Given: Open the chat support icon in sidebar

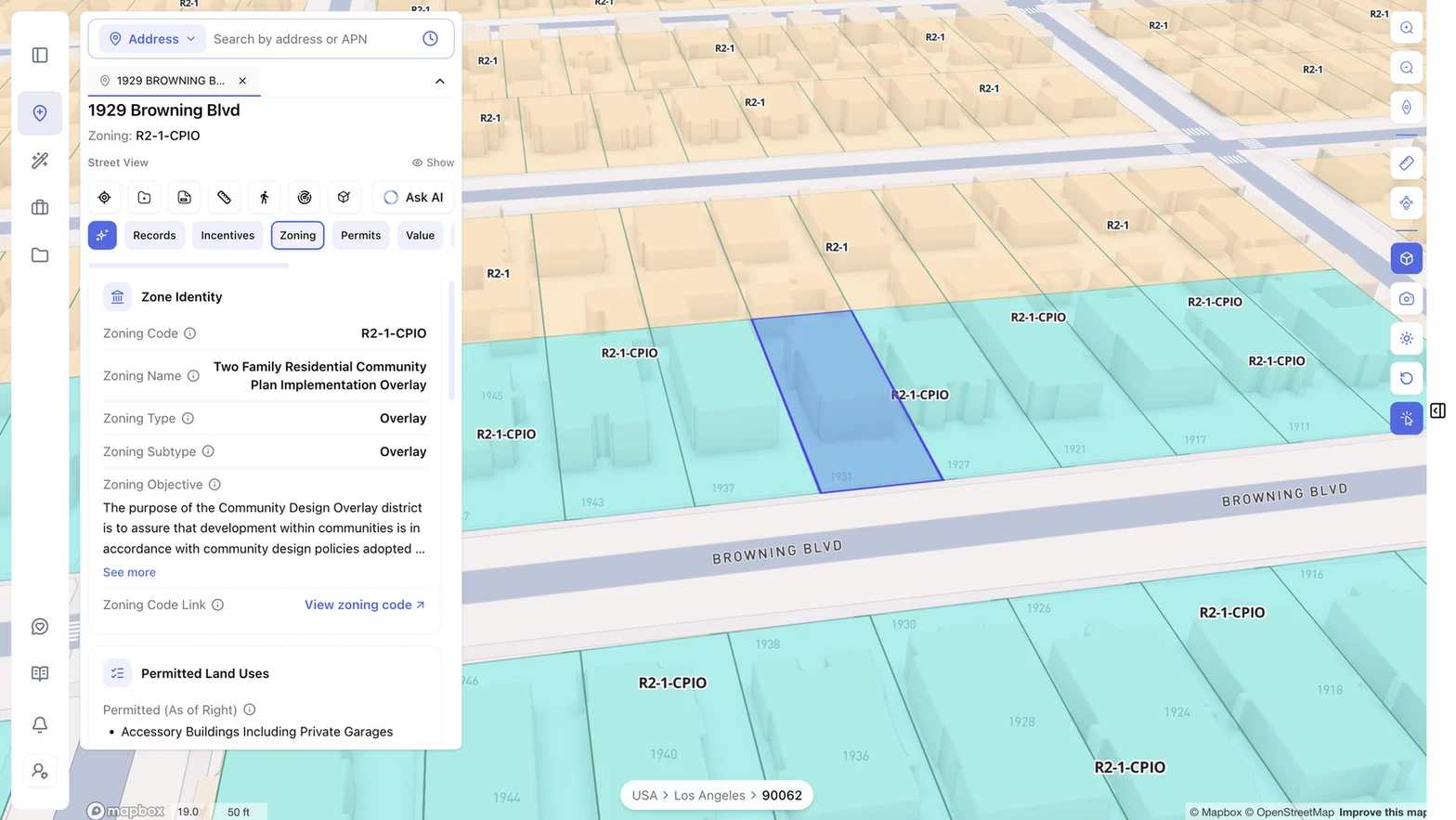Looking at the screenshot, I should pos(40,627).
